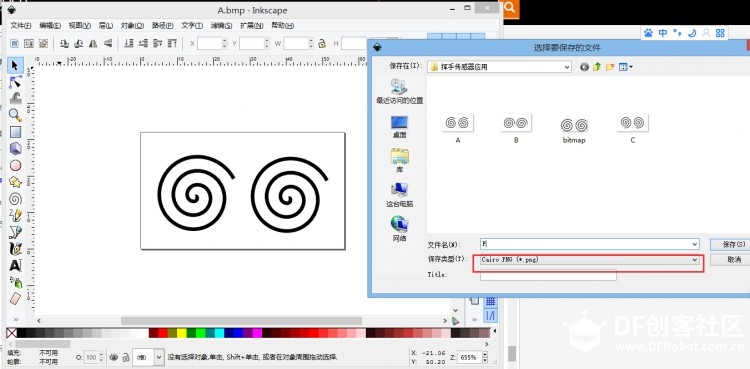Rotate selection 90° clockwise icon
The image size is (750, 369).
[x=78, y=44]
